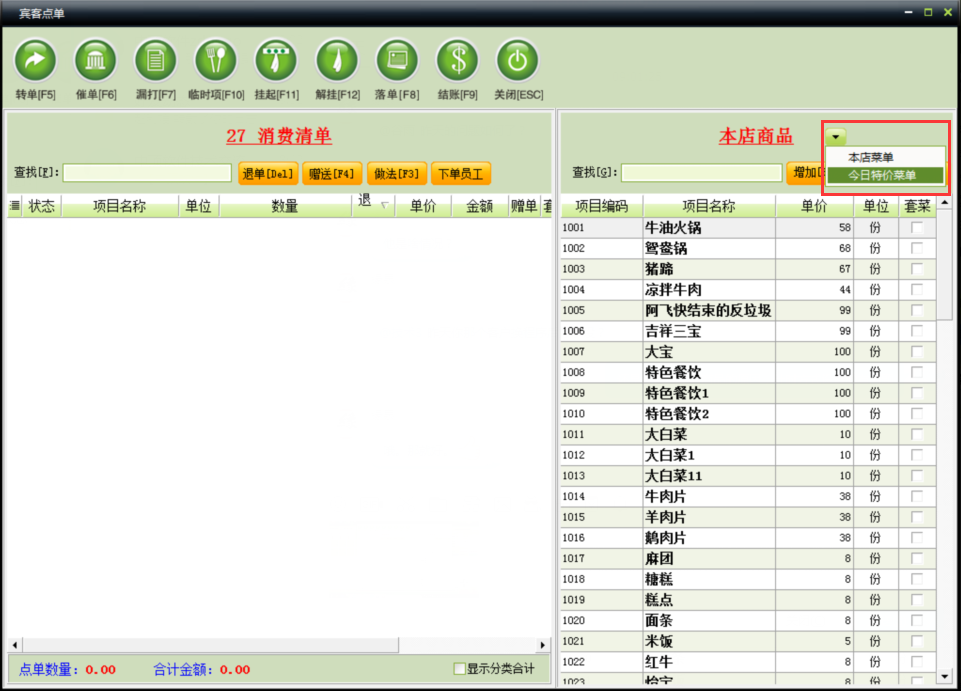Click the 赠送[F4] gift button
This screenshot has width=961, height=691.
coord(332,174)
